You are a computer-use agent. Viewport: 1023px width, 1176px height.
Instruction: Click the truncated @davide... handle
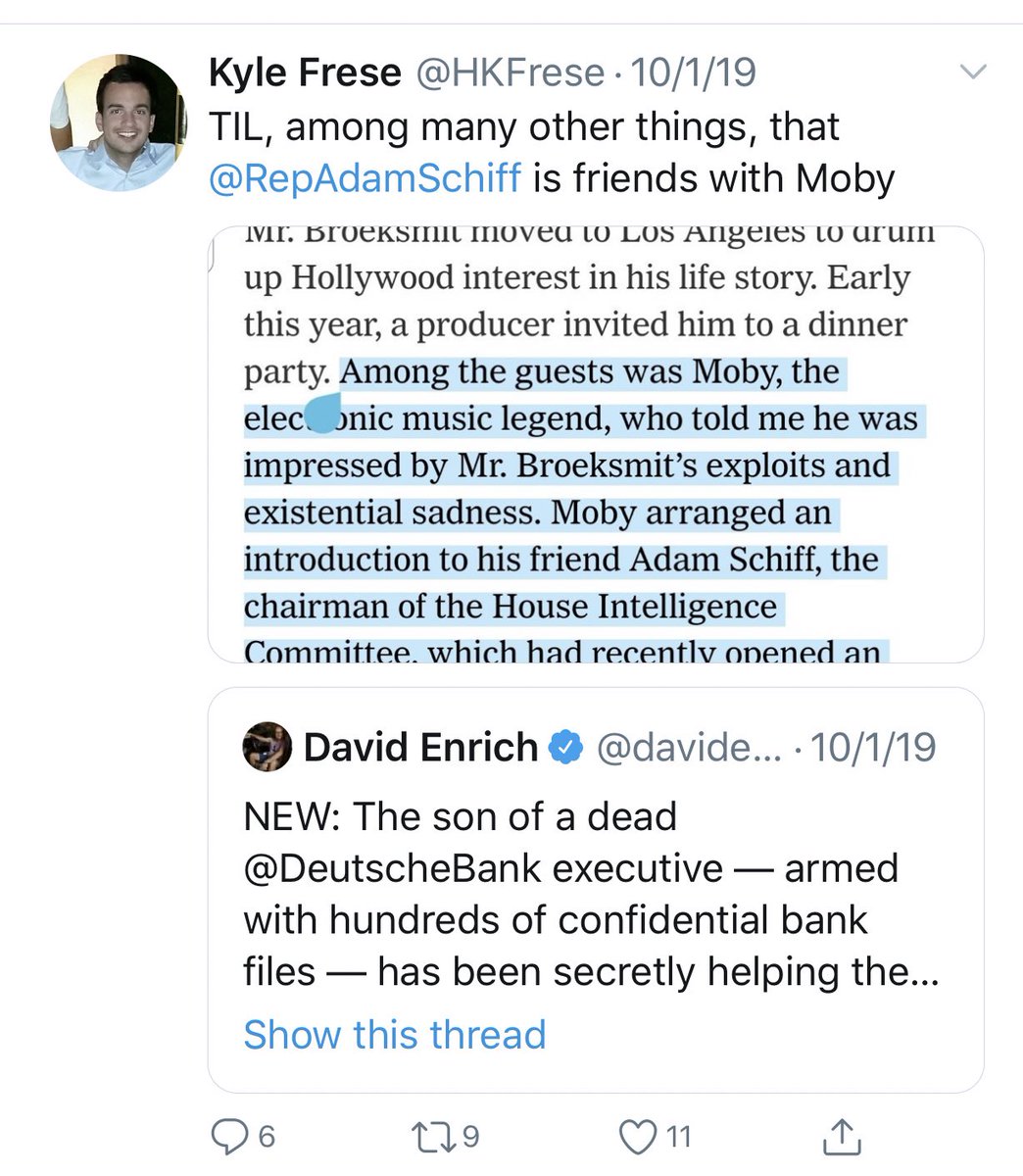pyautogui.click(x=688, y=747)
